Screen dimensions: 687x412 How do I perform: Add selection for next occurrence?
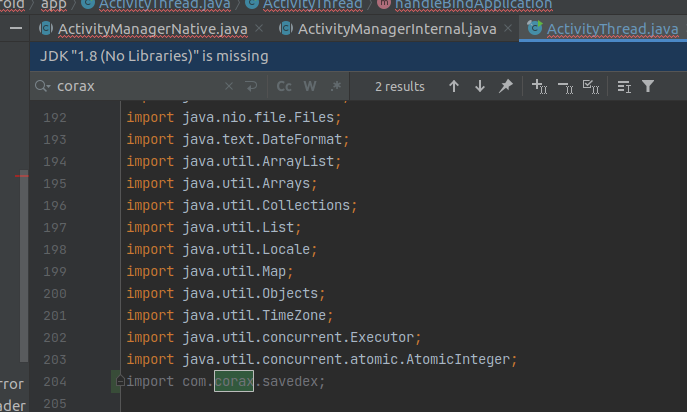(540, 87)
